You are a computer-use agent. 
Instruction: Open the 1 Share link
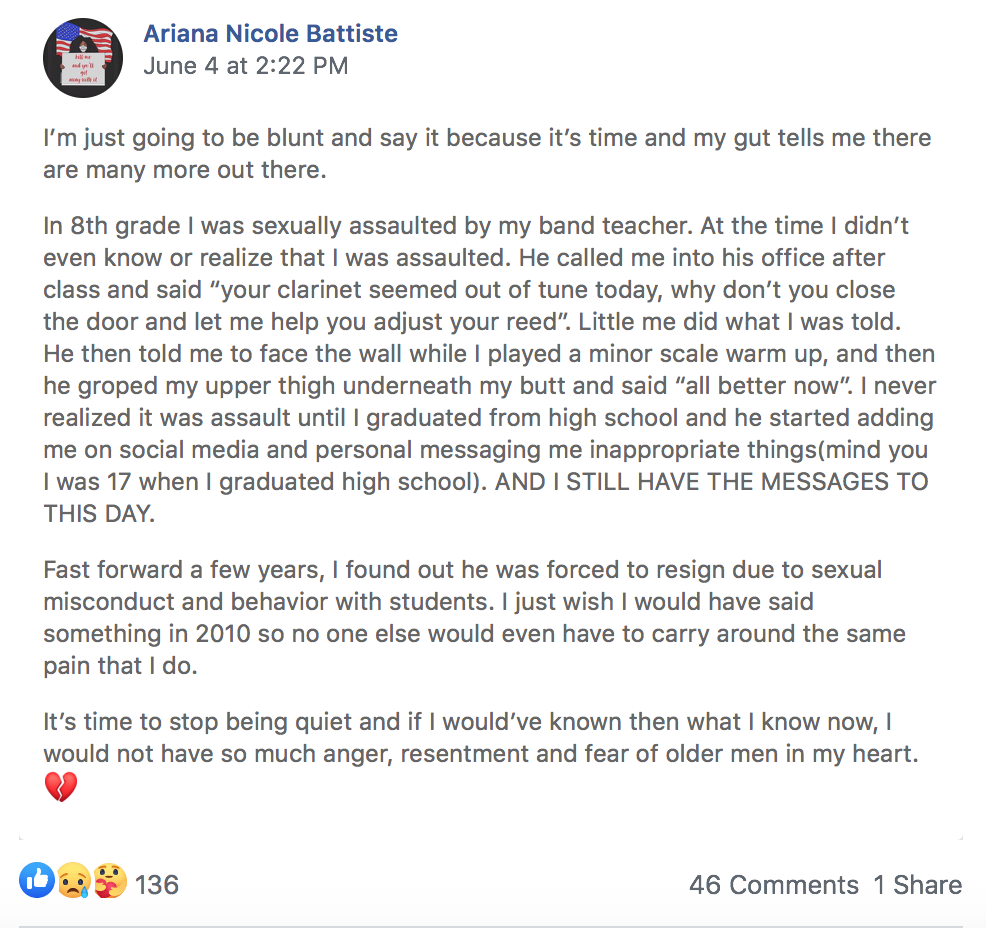tap(917, 884)
